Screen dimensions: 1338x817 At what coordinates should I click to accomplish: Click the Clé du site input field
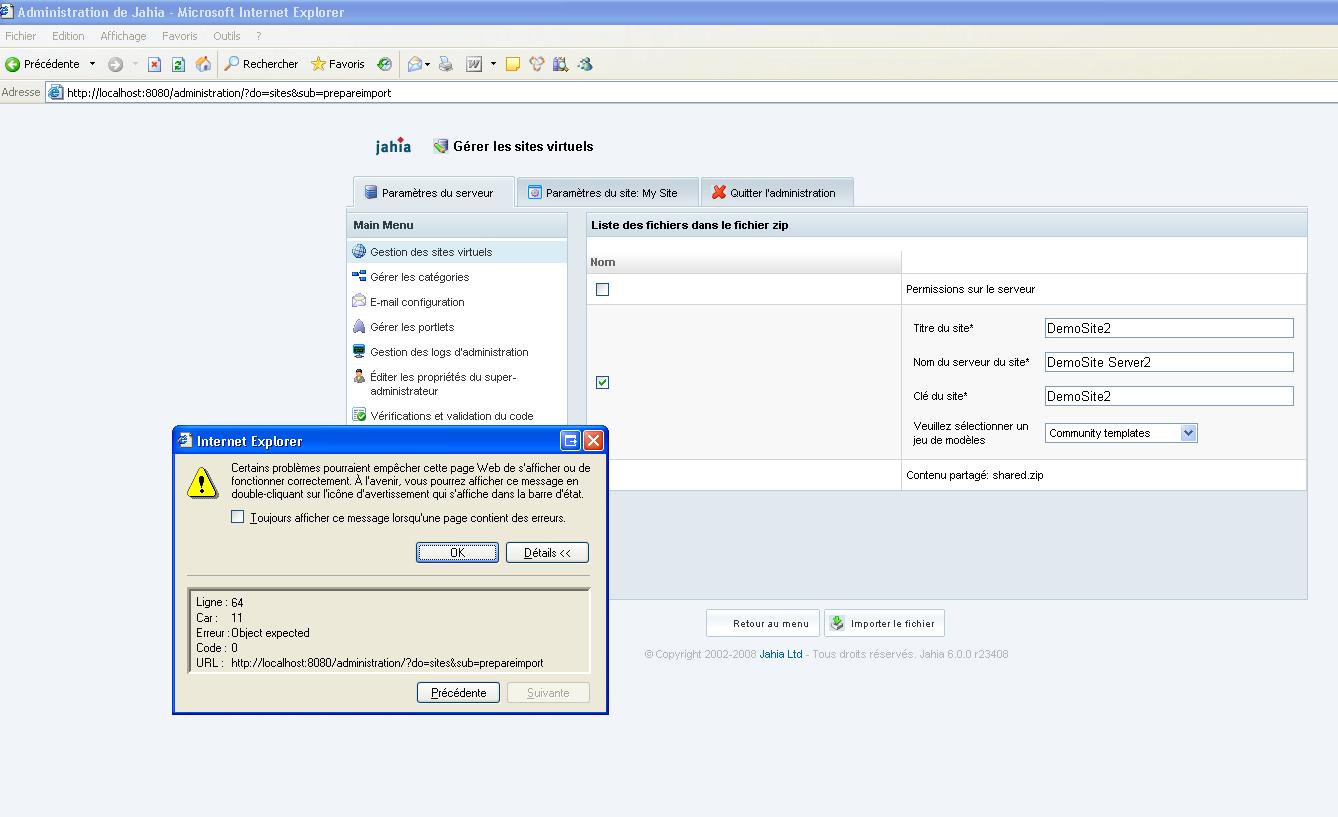(1169, 396)
